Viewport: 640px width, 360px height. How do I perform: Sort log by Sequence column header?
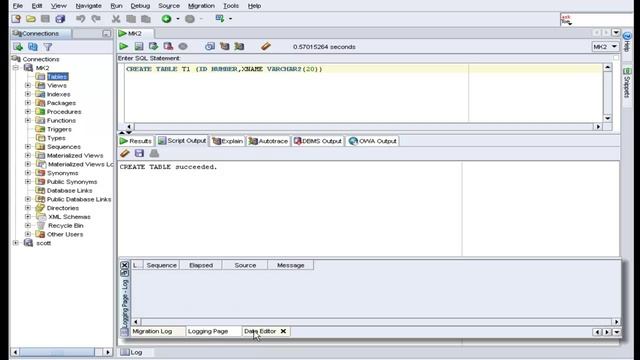[x=162, y=265]
